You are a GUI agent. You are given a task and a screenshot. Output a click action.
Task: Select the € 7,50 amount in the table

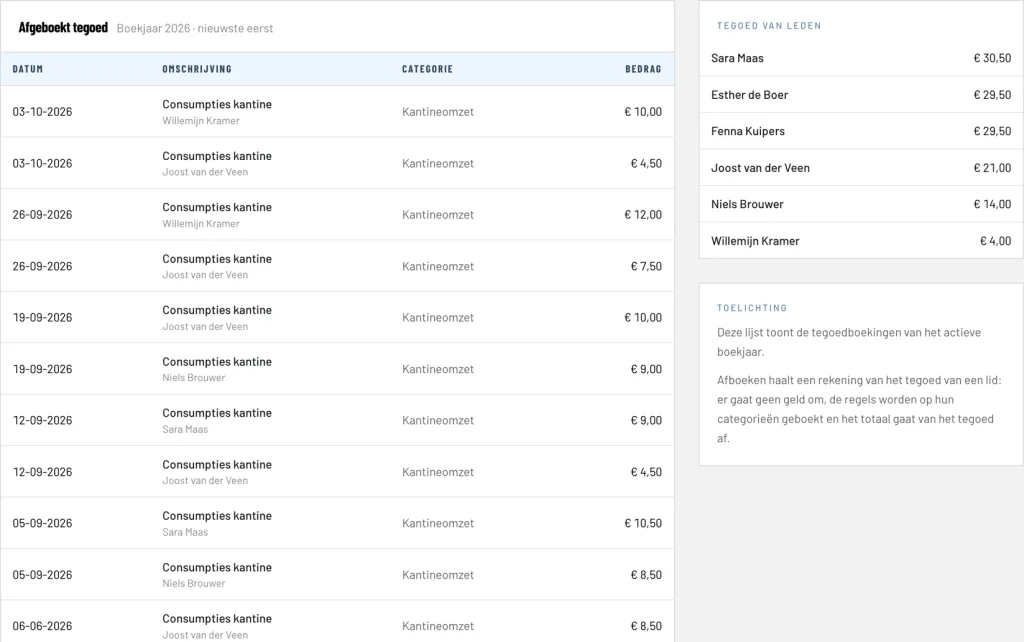[646, 266]
